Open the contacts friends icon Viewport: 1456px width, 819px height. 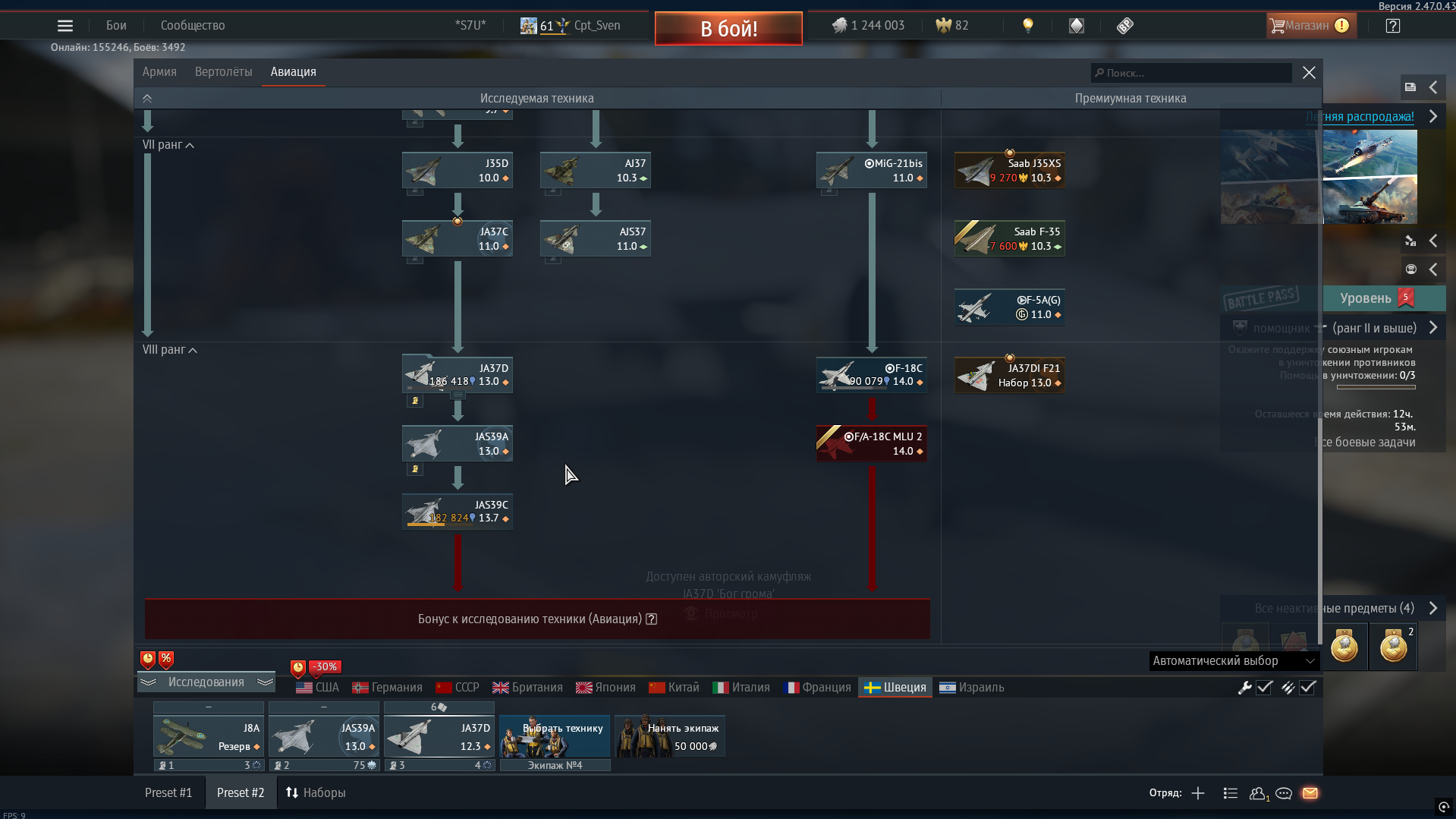1259,793
